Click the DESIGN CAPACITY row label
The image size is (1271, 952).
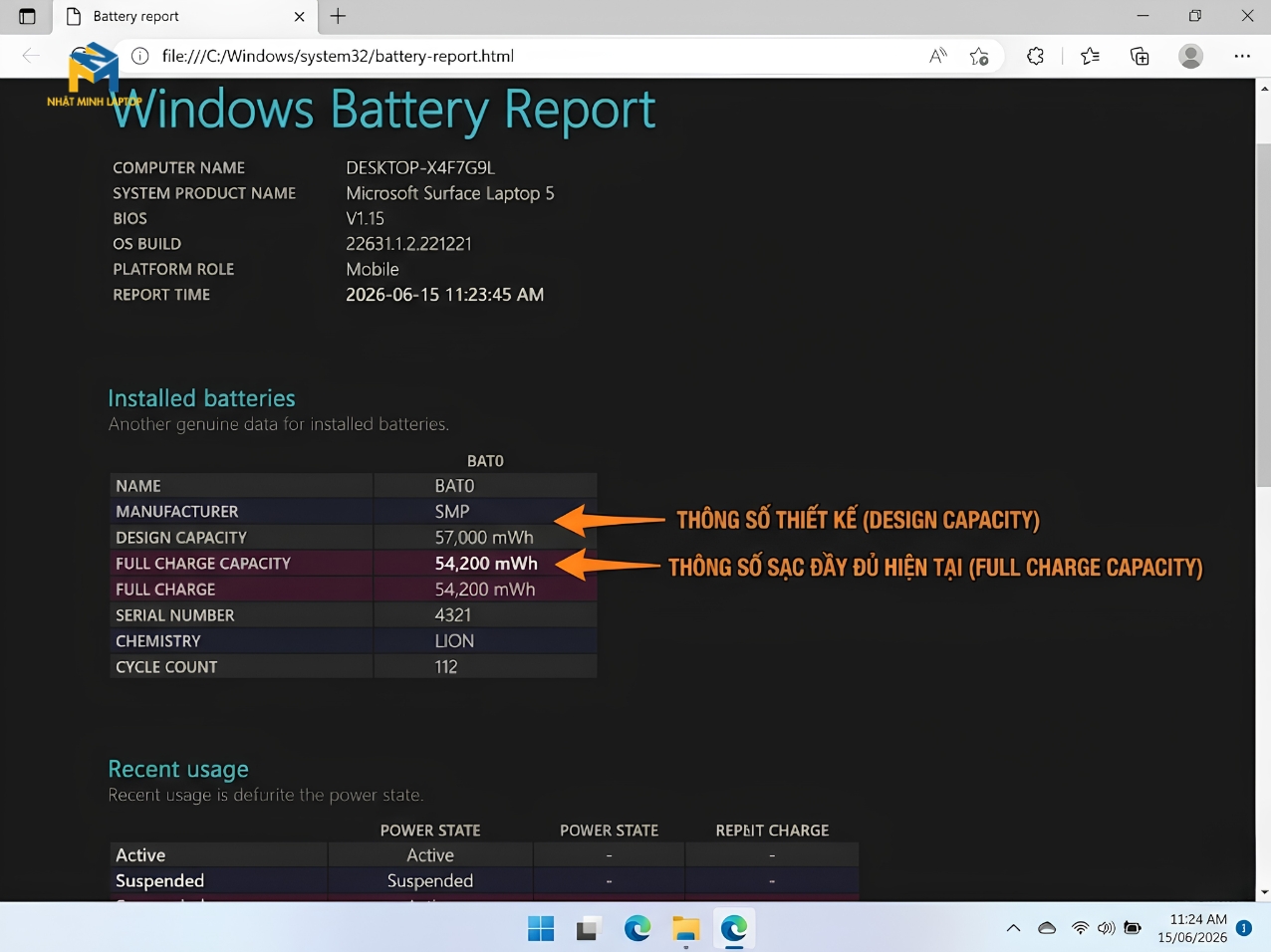pyautogui.click(x=181, y=537)
